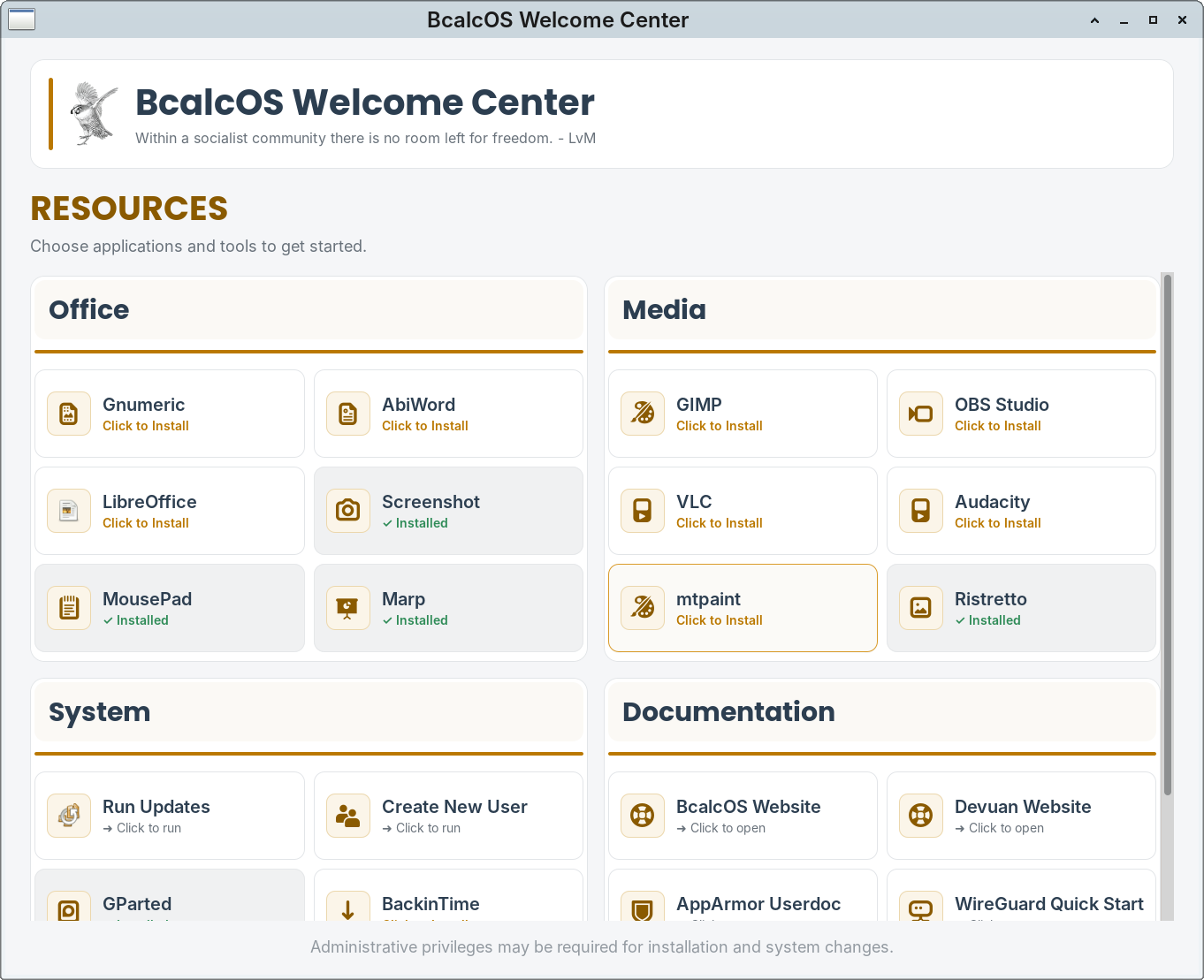Open the window menu icon in title bar
1204x980 pixels.
coord(21,19)
